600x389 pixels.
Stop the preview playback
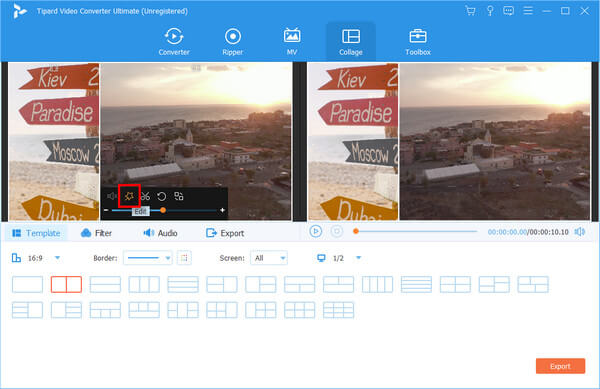337,231
